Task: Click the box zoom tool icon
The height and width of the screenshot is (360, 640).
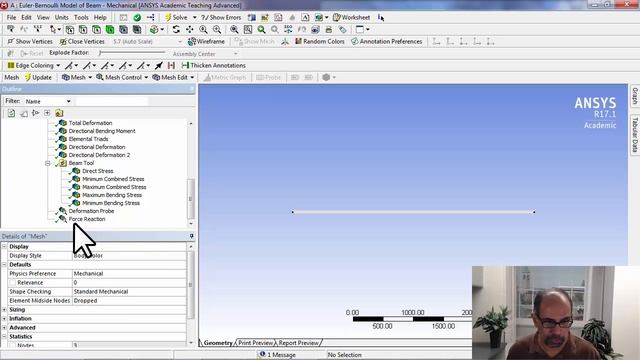Action: [x=217, y=29]
